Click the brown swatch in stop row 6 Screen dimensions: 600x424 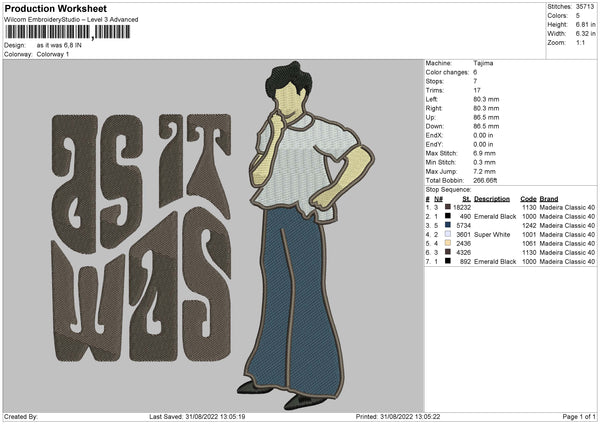(448, 252)
